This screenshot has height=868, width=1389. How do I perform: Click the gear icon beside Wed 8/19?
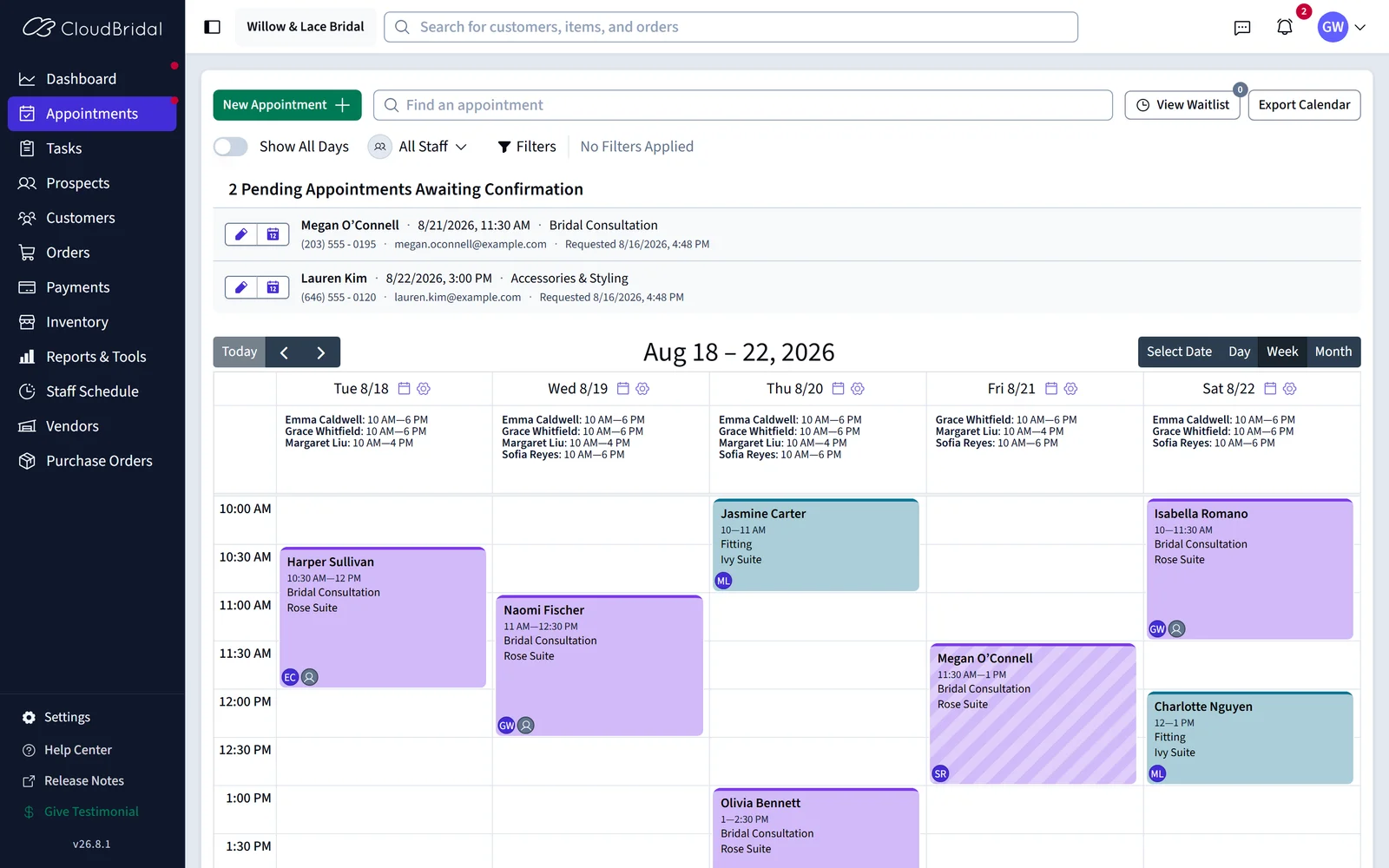point(642,389)
